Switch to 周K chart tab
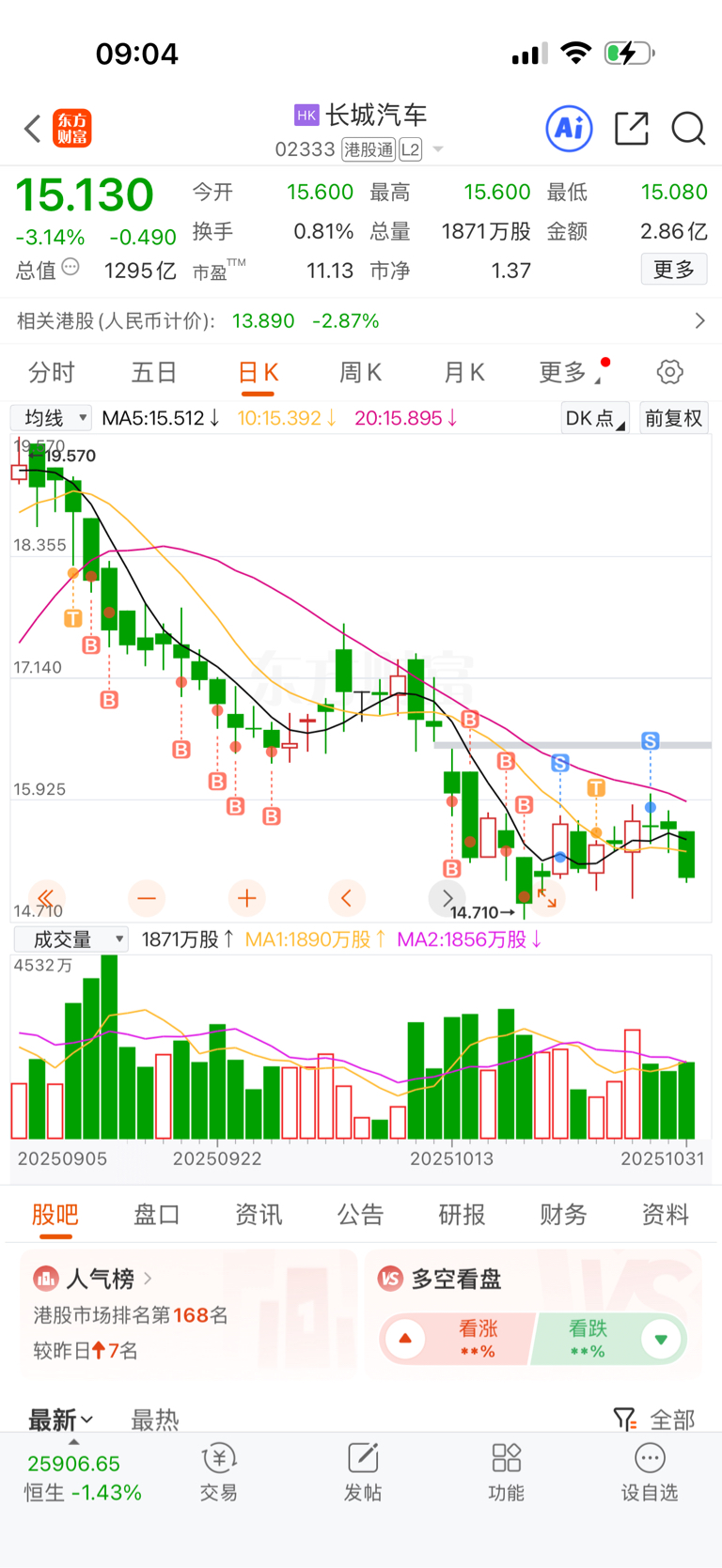 click(x=360, y=372)
